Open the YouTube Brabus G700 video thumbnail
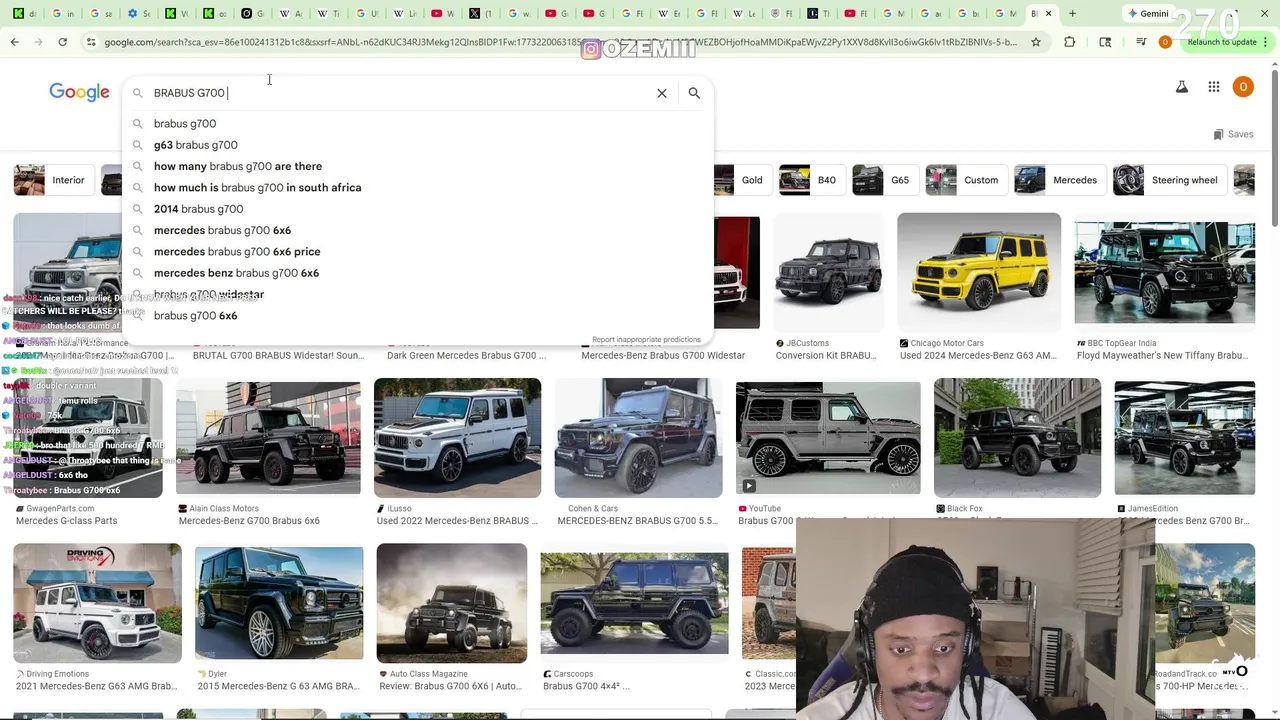 (x=828, y=438)
